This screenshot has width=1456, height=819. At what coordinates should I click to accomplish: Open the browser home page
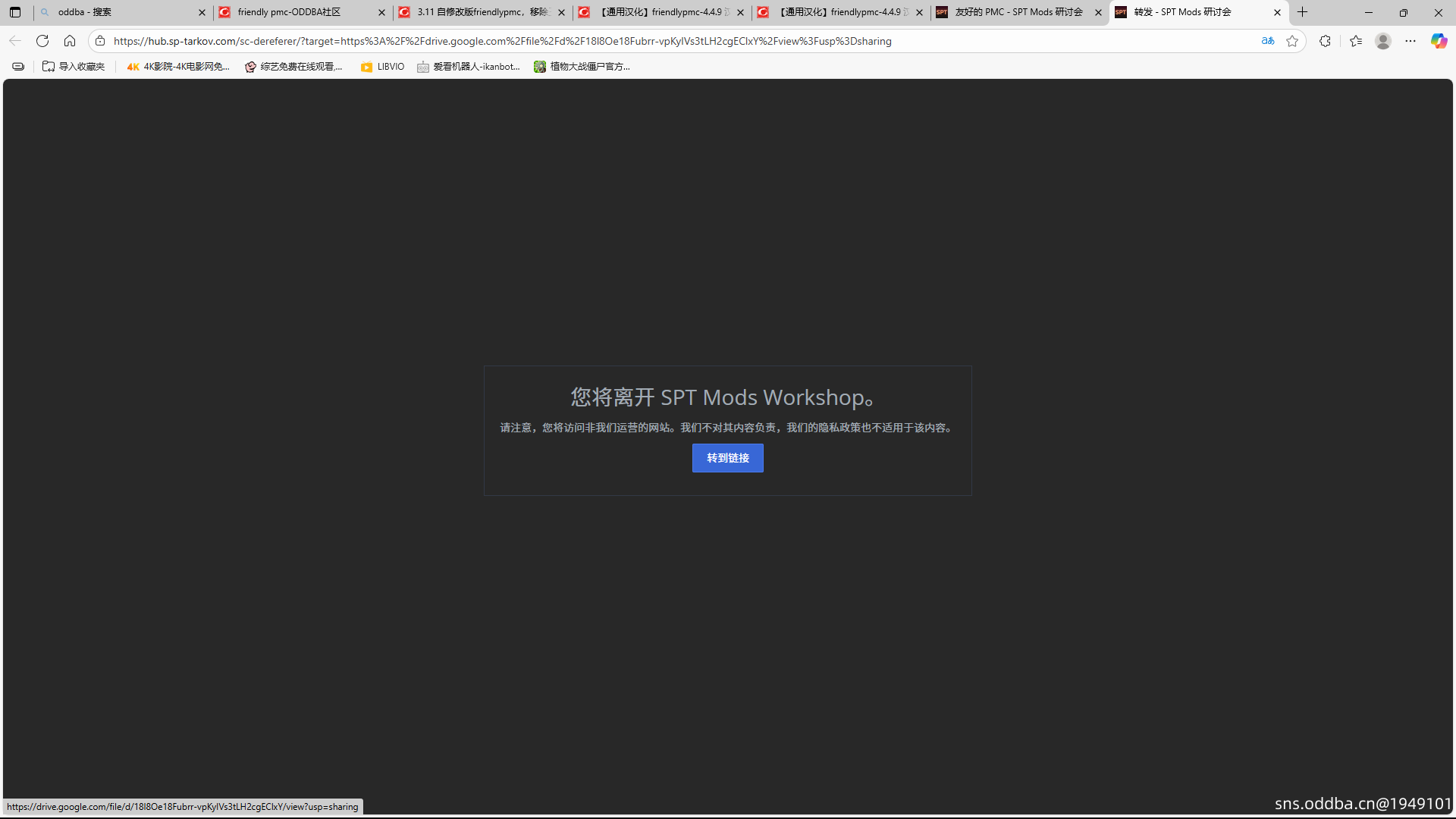coord(70,41)
